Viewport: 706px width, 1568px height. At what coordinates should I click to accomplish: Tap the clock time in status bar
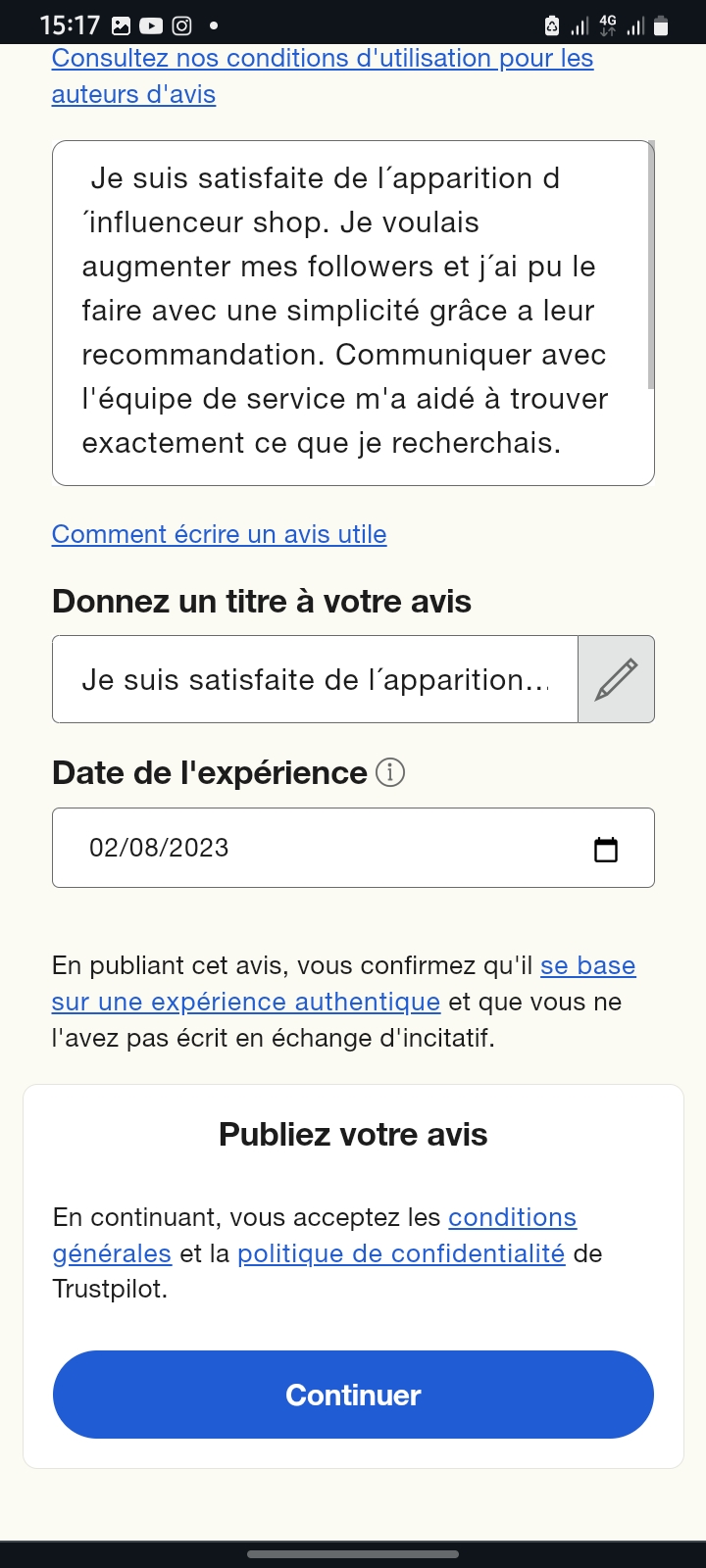click(70, 25)
